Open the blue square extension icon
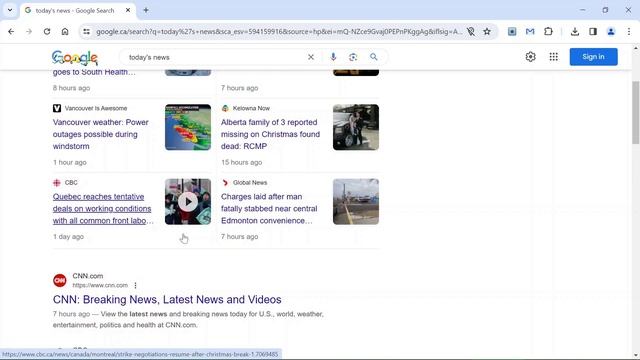The image size is (640, 360). (512, 31)
